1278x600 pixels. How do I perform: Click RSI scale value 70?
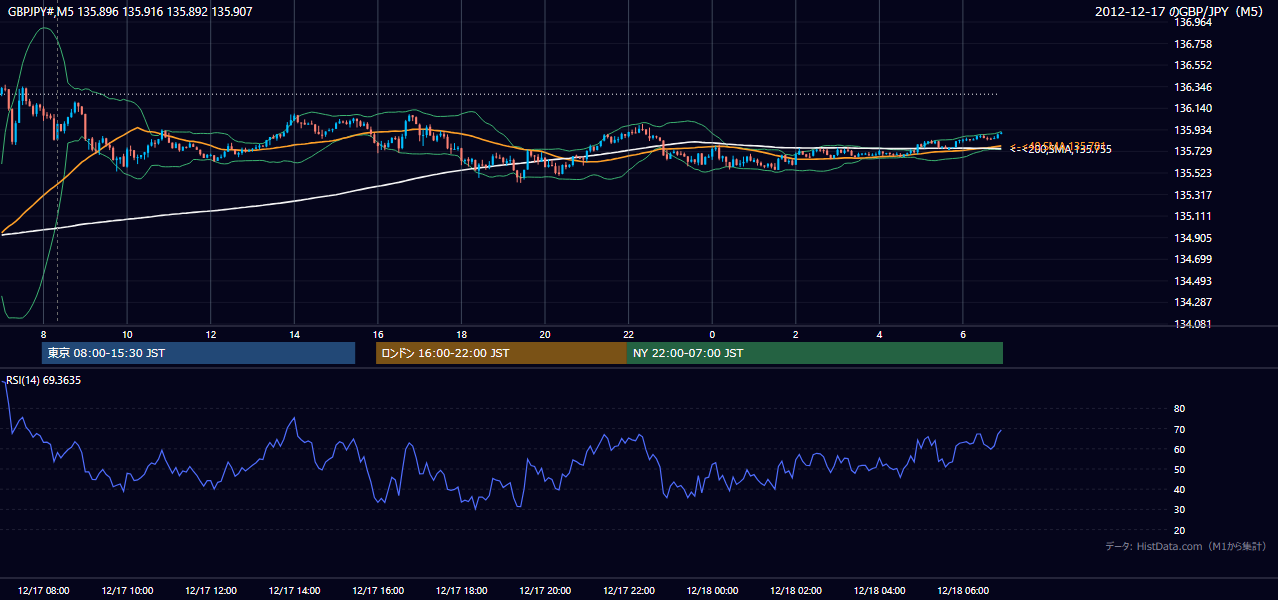coord(1179,429)
